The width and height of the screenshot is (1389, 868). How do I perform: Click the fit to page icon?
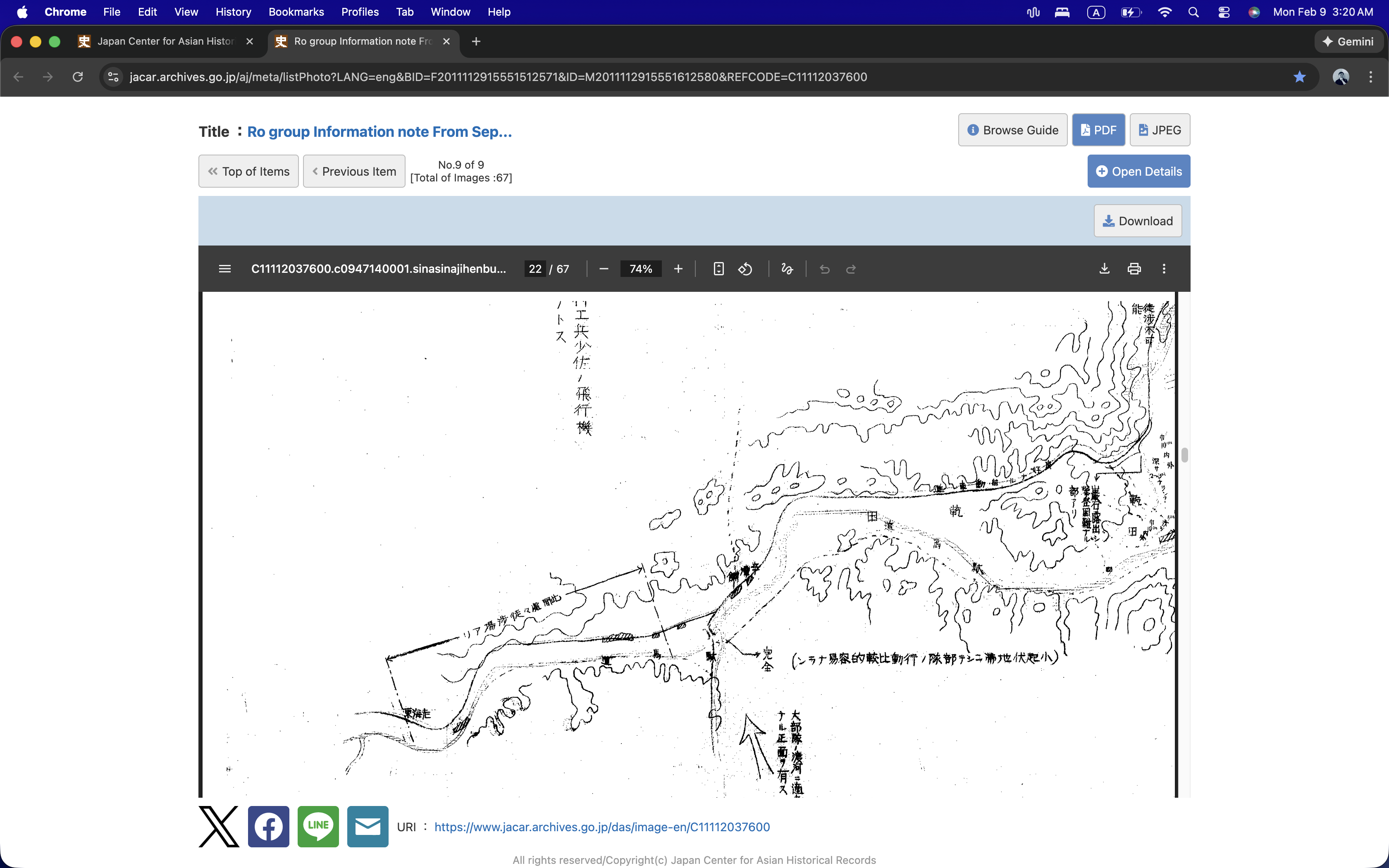pos(718,269)
